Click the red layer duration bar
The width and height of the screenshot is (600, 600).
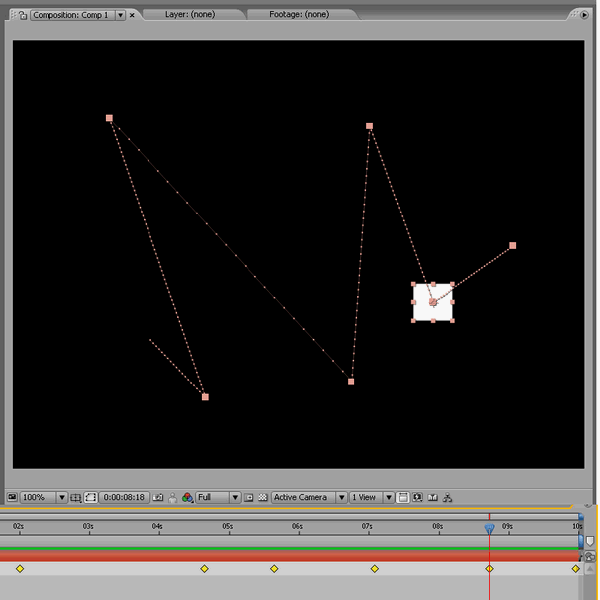coord(289,556)
